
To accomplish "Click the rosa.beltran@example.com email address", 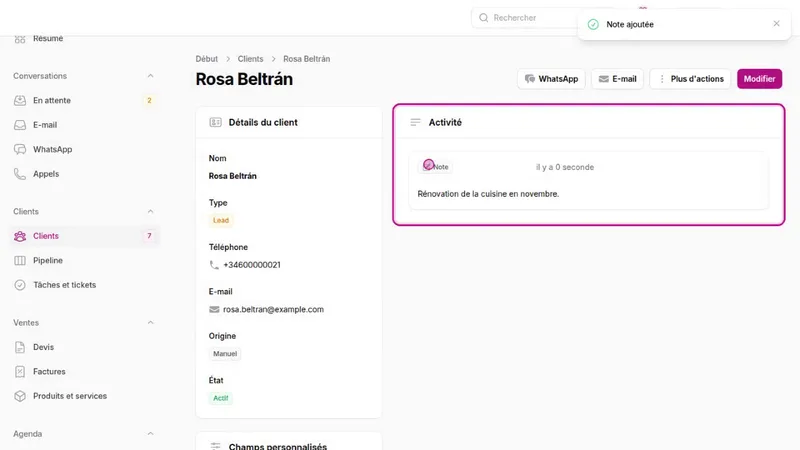I will click(x=273, y=310).
